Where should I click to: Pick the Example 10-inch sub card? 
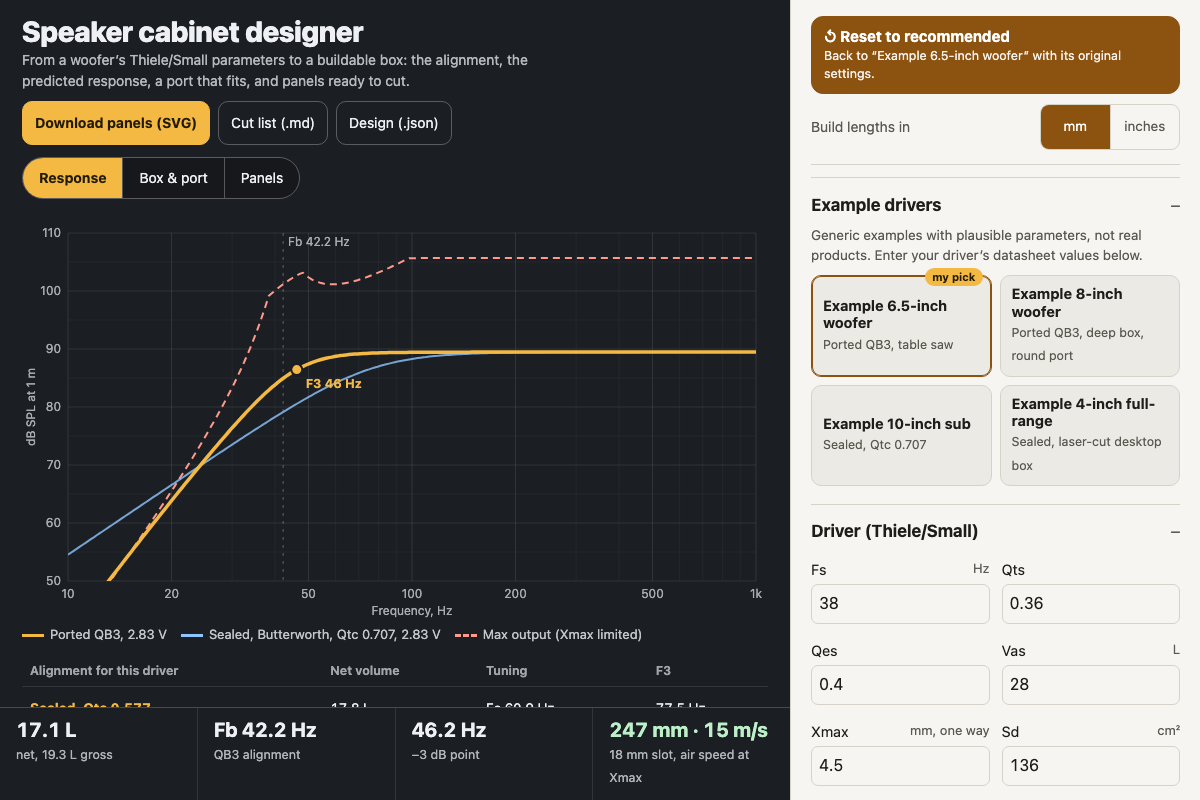[x=901, y=436]
